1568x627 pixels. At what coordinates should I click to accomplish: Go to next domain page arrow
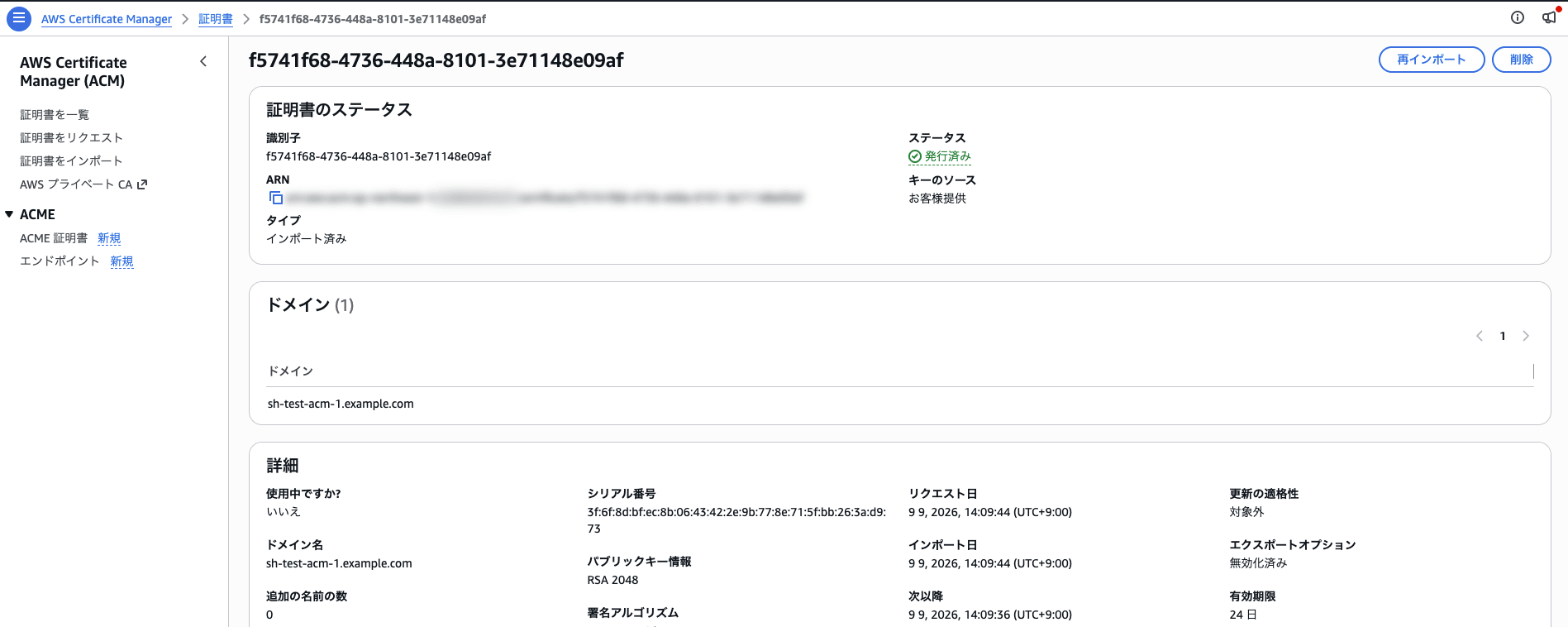pyautogui.click(x=1526, y=336)
